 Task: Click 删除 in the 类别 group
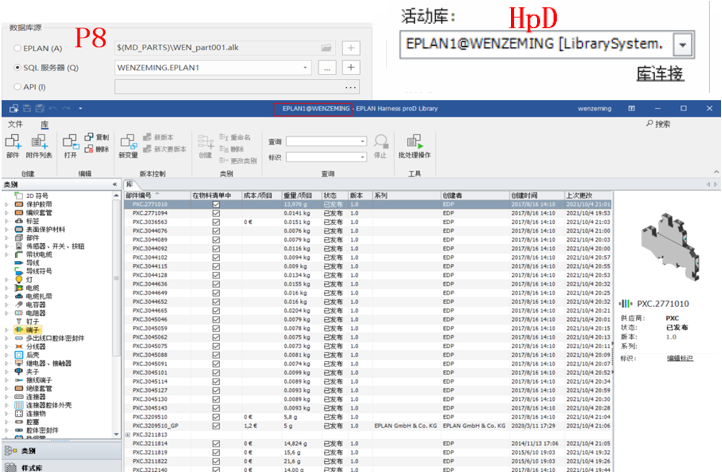click(232, 149)
